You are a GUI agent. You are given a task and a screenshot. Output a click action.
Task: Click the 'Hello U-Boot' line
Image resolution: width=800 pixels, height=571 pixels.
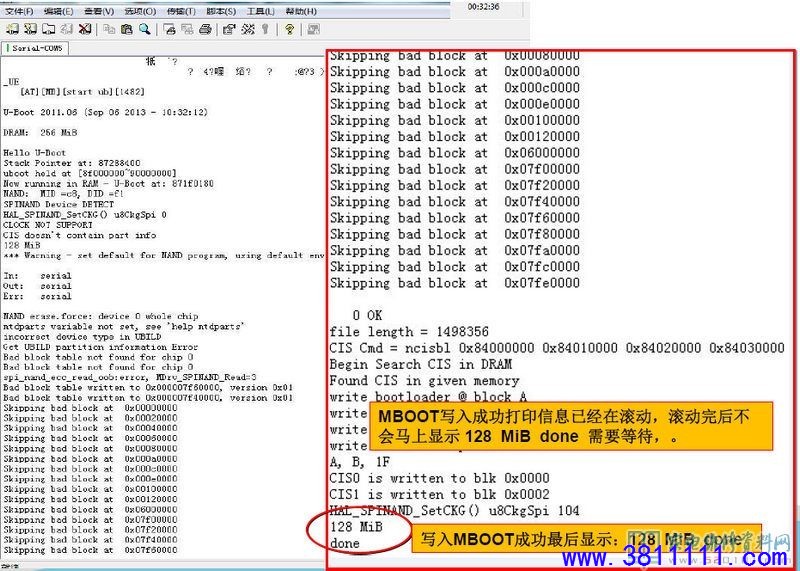(35, 153)
